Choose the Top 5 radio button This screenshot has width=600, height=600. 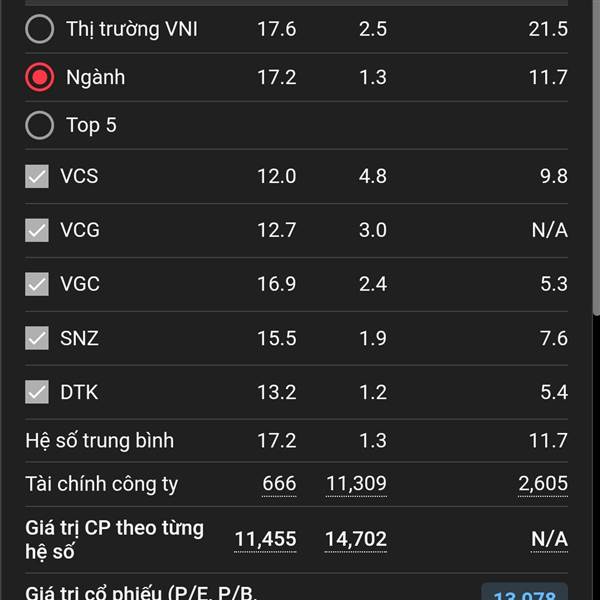pos(40,125)
